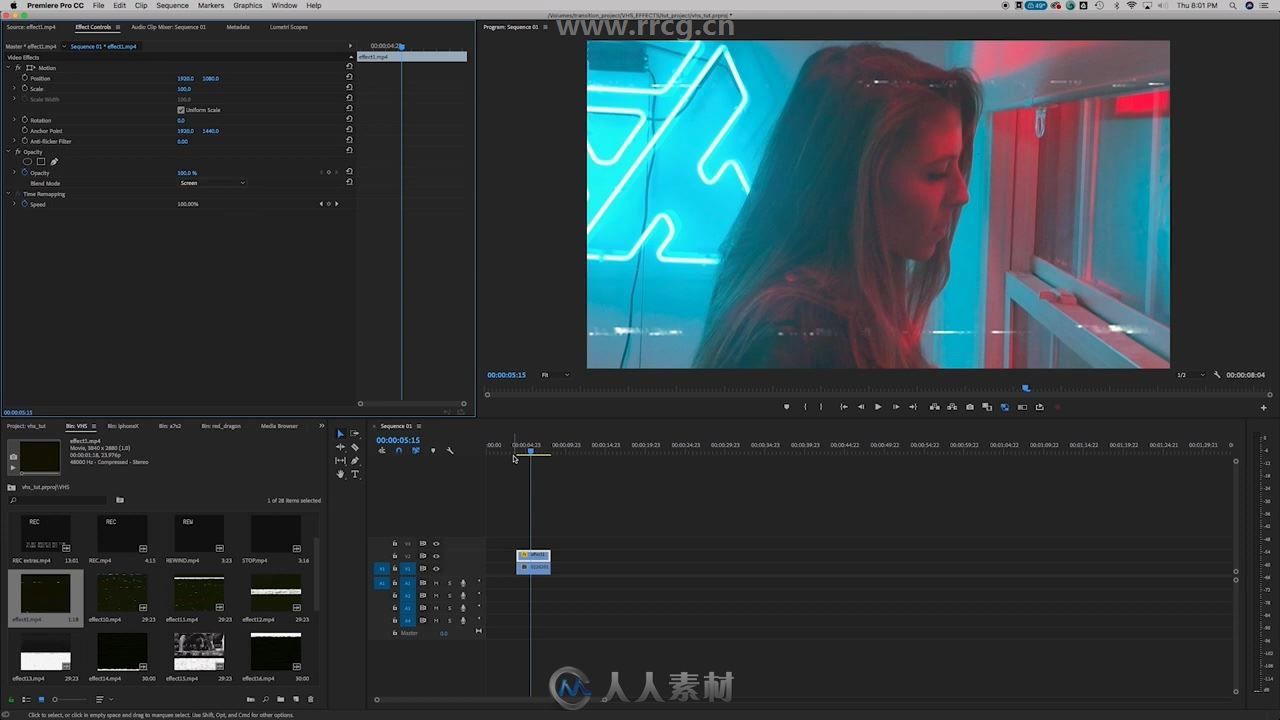Toggle V3 track output eye
The width and height of the screenshot is (1280, 720).
point(436,544)
